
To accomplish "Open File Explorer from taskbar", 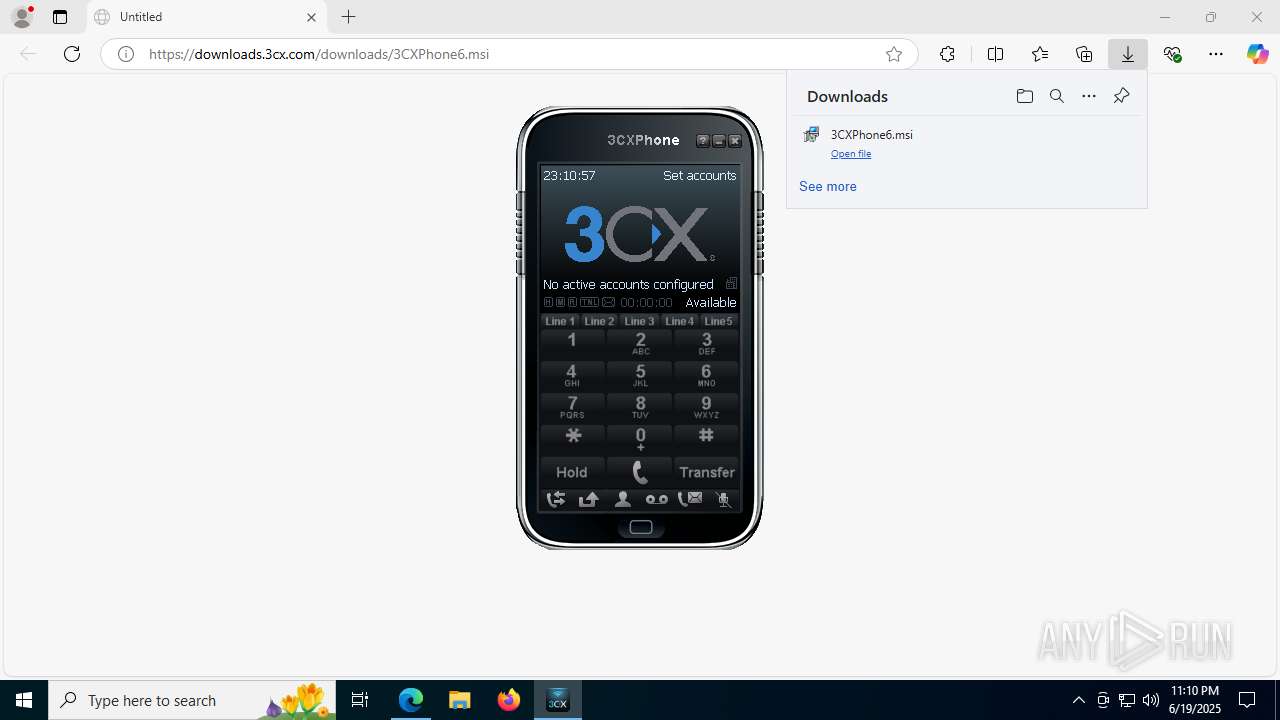I will 459,700.
